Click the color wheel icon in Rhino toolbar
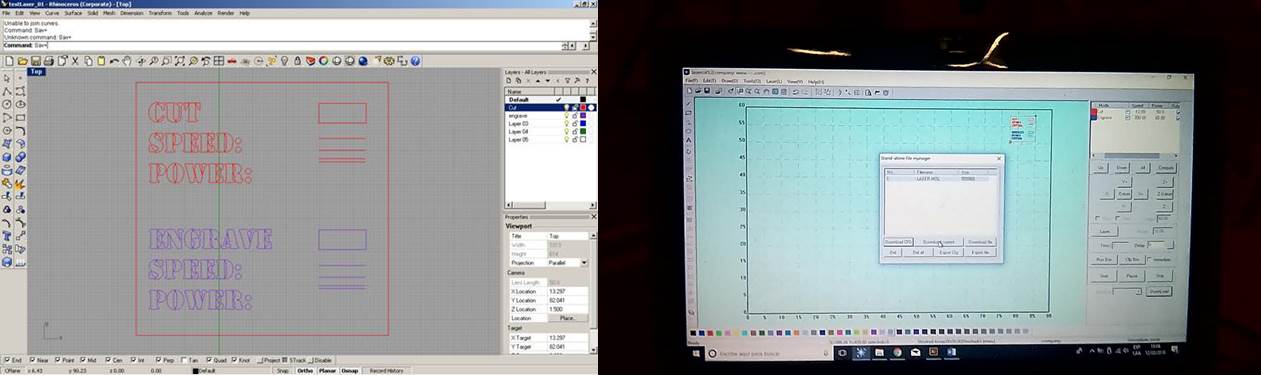 pos(323,60)
